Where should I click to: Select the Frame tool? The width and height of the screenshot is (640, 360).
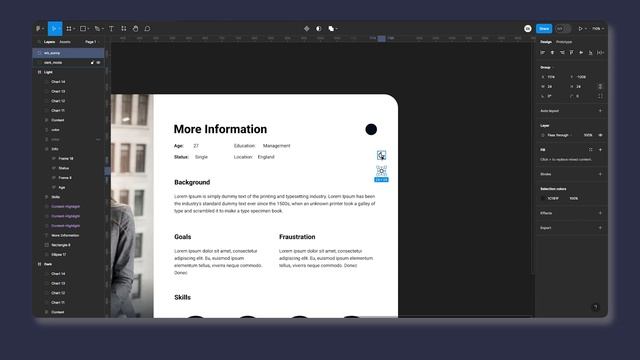point(69,29)
